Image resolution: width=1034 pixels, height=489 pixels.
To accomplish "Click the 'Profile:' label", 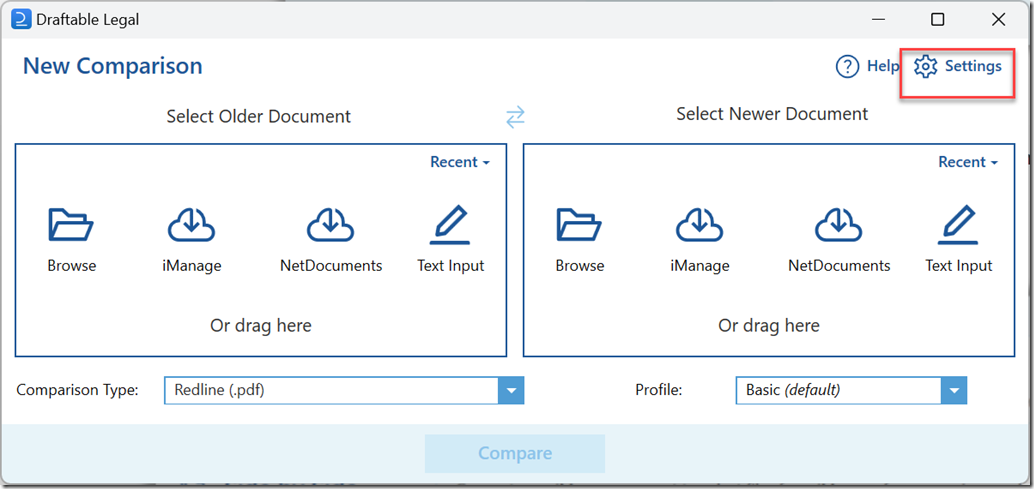I will pyautogui.click(x=658, y=390).
